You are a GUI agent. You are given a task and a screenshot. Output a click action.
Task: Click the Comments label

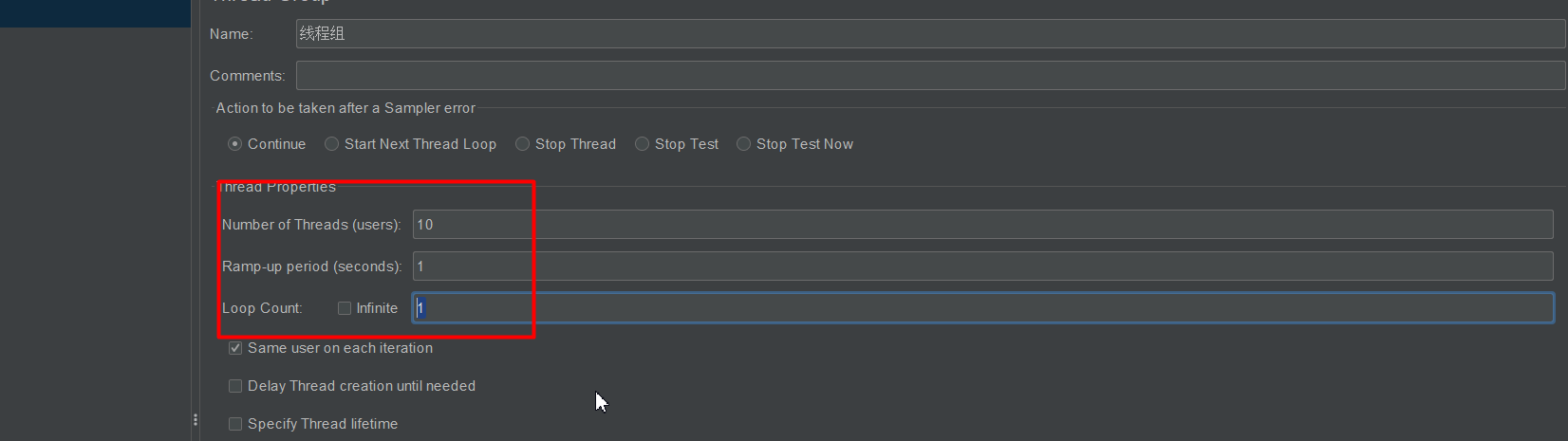(247, 76)
